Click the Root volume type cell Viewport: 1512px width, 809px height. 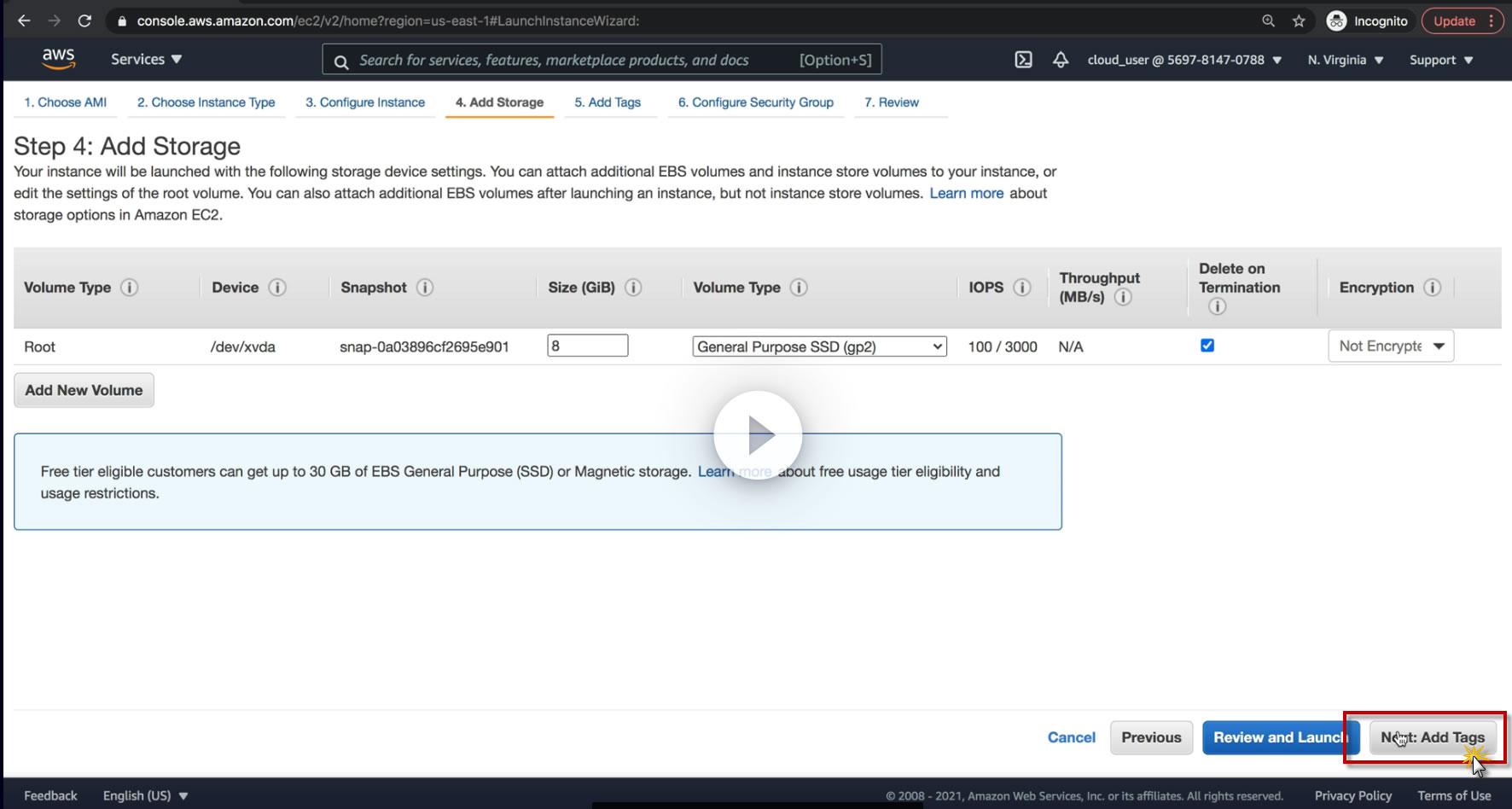coord(39,346)
